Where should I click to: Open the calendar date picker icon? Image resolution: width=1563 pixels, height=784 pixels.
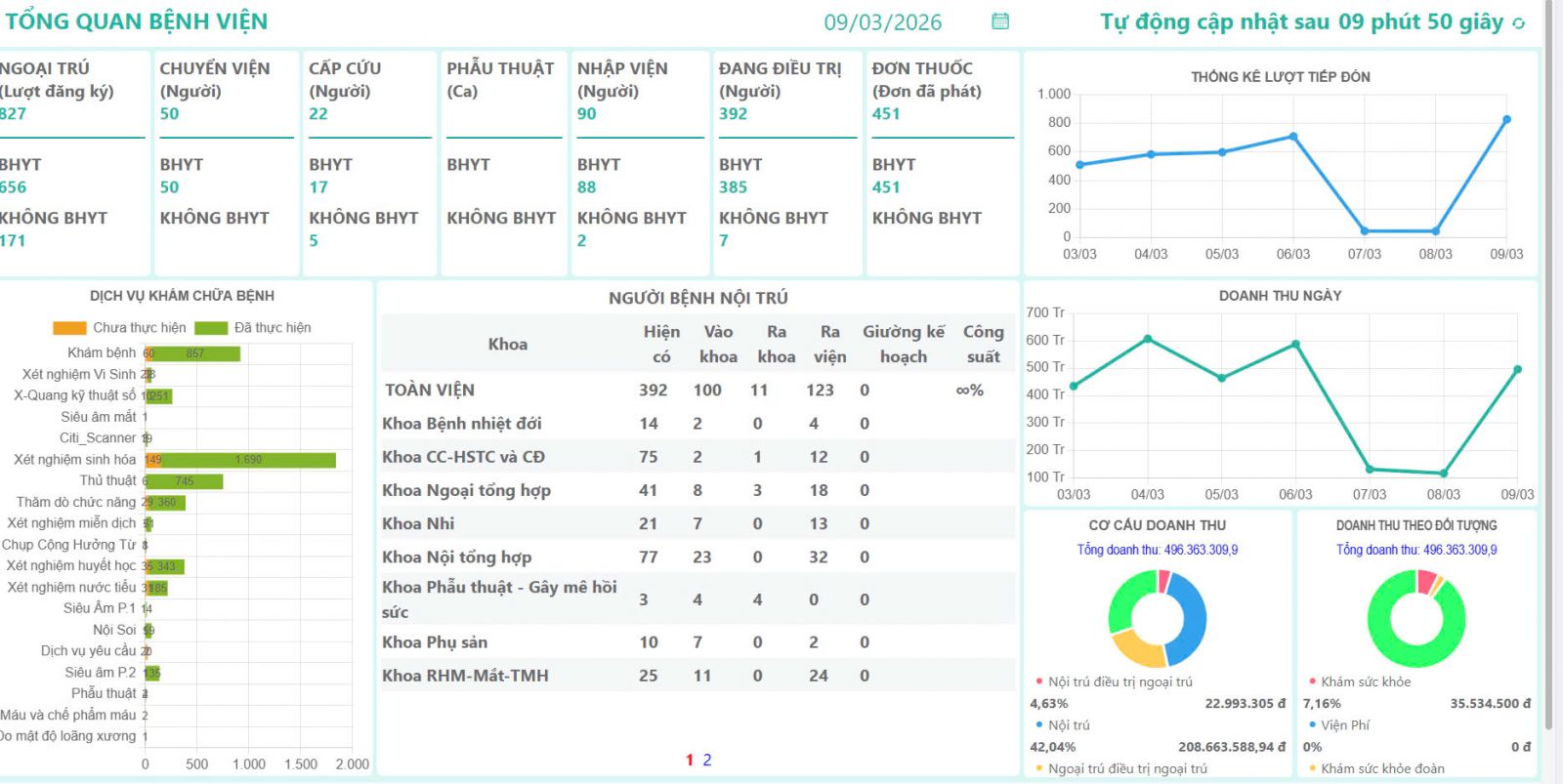point(999,21)
